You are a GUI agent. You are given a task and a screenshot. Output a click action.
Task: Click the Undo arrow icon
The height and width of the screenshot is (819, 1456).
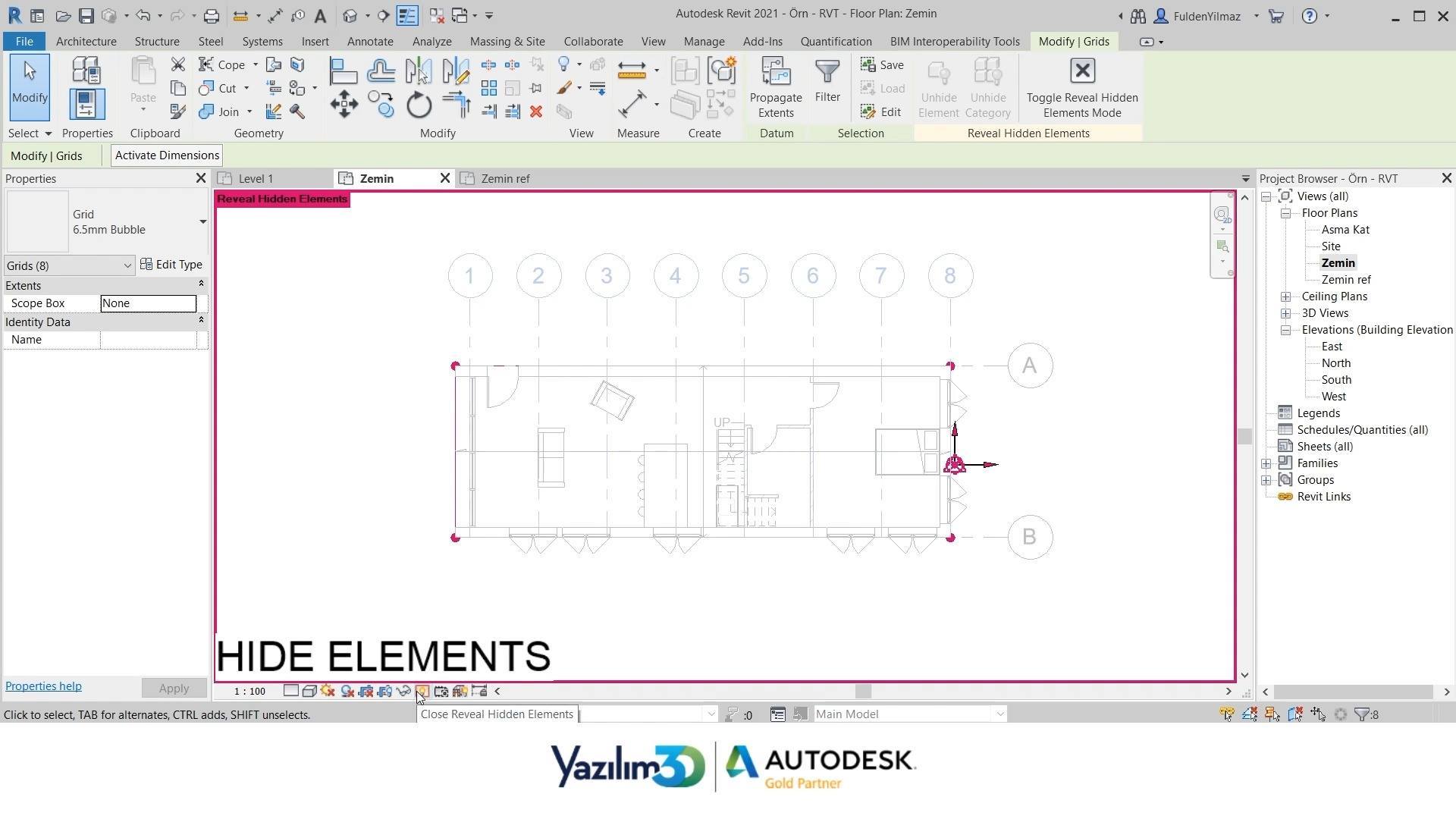[x=143, y=16]
